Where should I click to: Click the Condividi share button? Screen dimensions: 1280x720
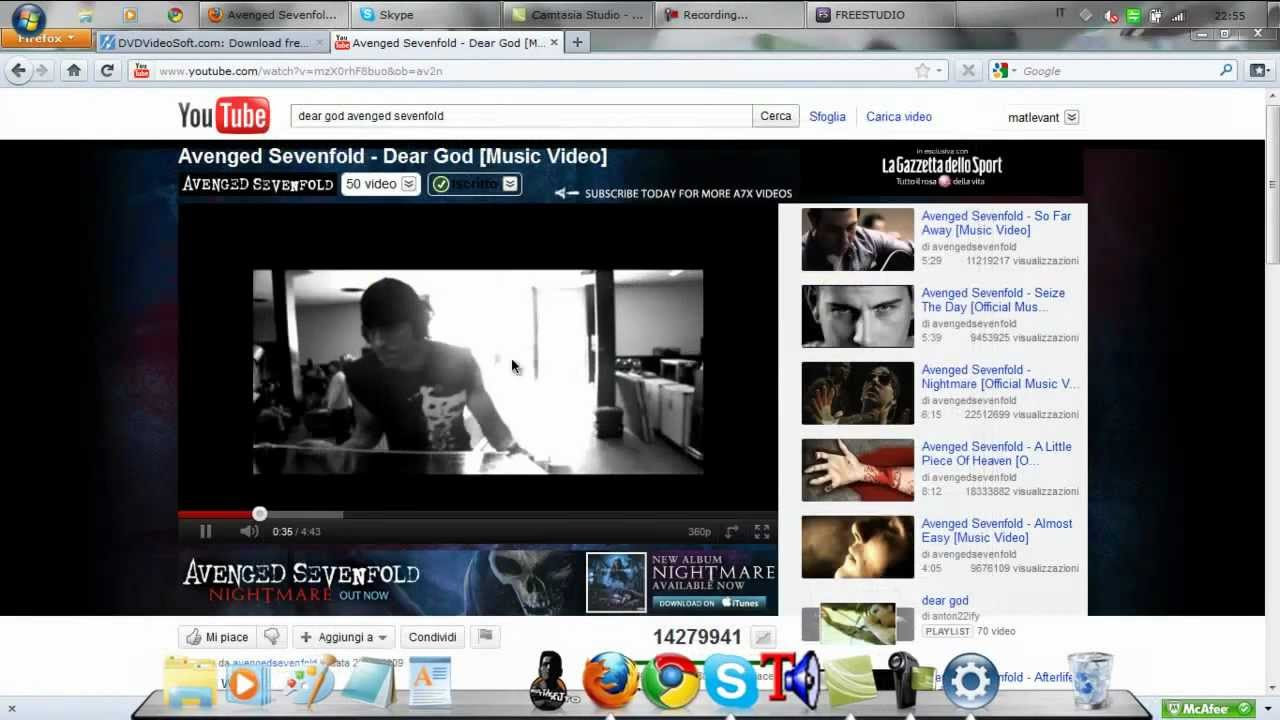(432, 636)
